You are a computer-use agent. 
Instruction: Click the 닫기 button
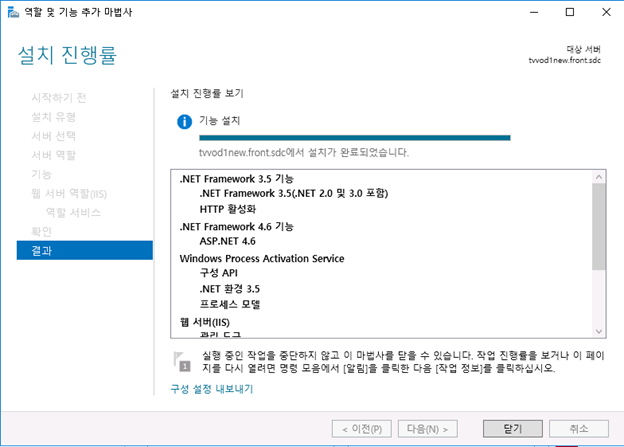[513, 429]
